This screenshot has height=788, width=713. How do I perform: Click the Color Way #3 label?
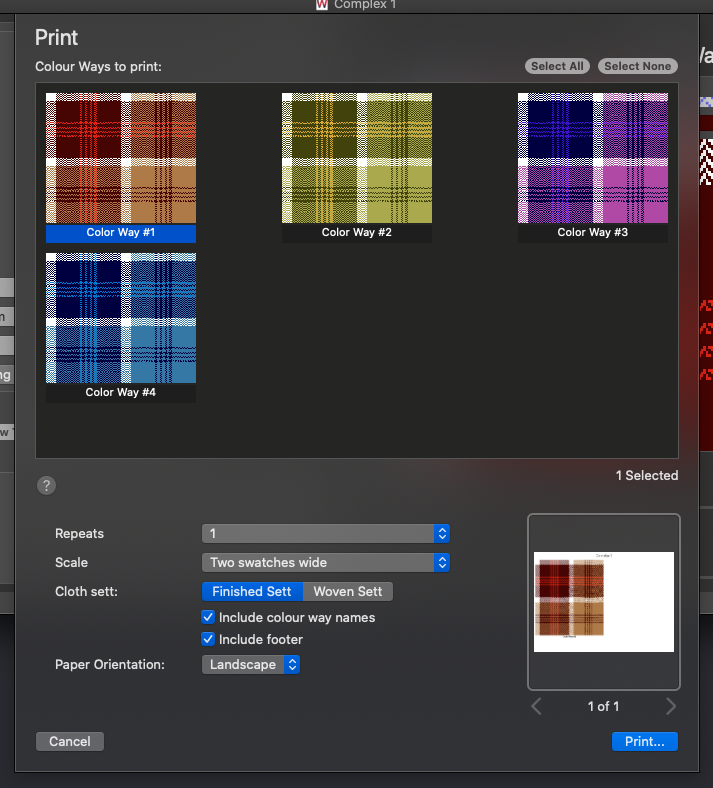593,233
